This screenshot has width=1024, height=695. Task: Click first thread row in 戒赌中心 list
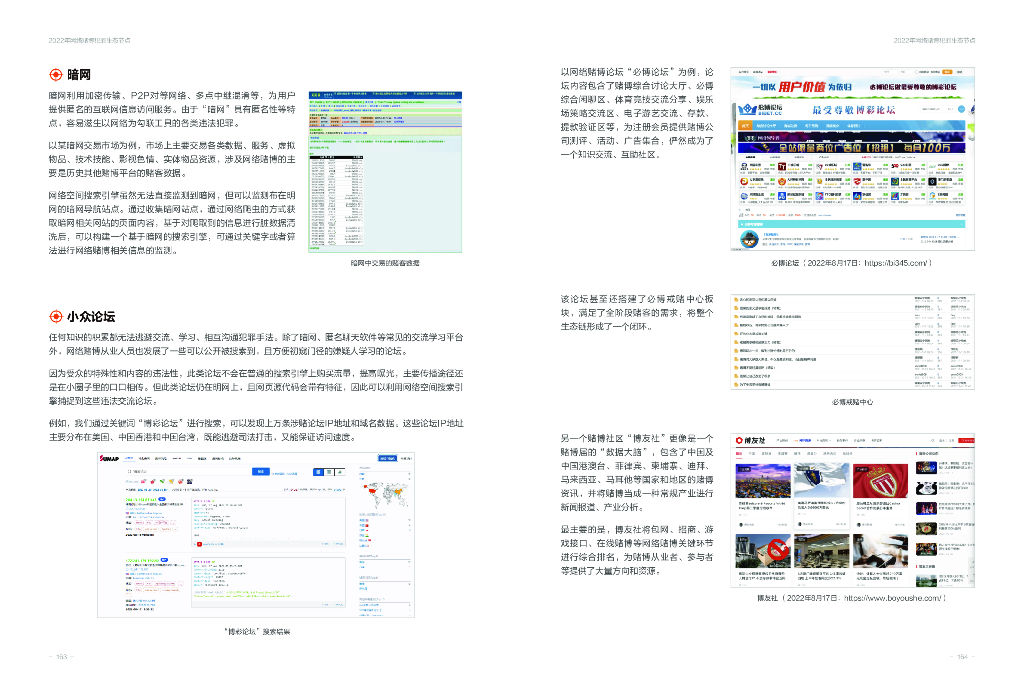pos(852,299)
